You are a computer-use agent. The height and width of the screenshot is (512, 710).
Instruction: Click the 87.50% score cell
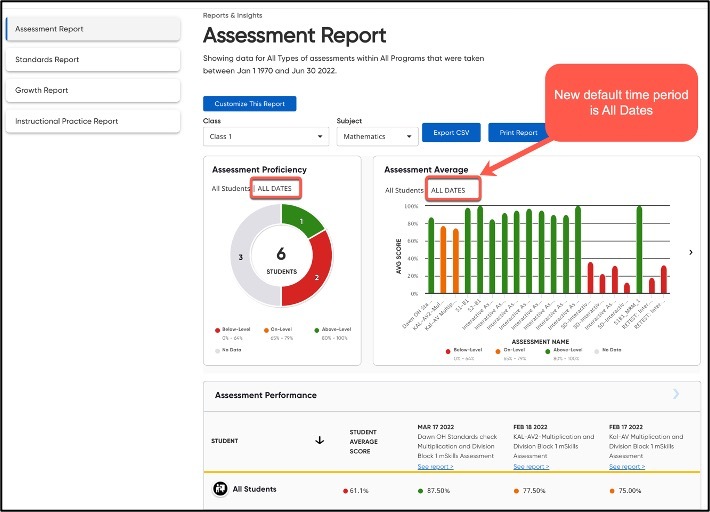pyautogui.click(x=434, y=491)
